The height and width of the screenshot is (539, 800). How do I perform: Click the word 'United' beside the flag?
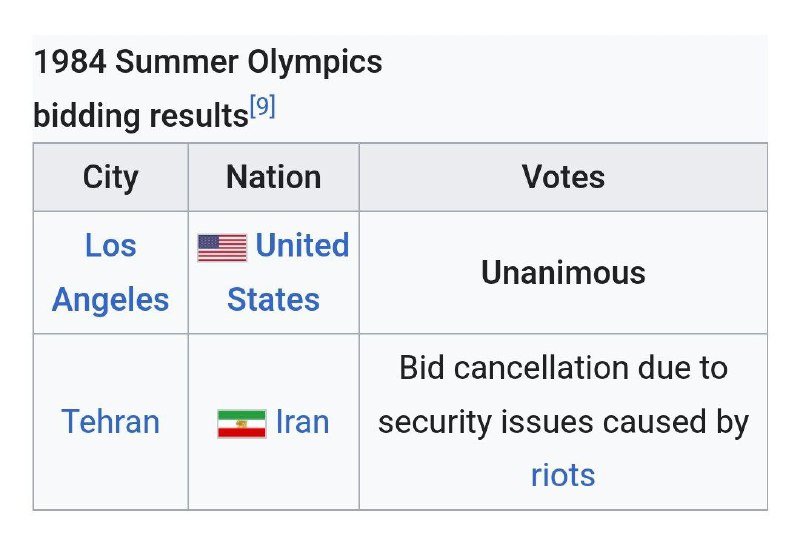(303, 245)
